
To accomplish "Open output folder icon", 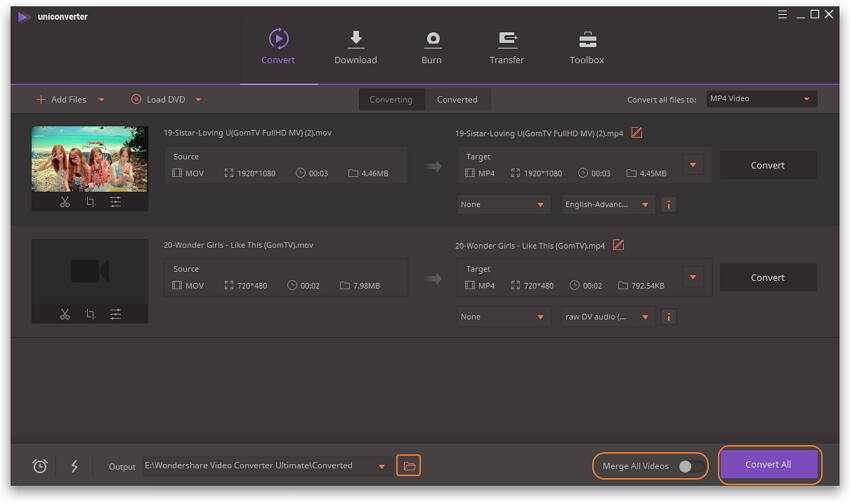I will click(408, 466).
